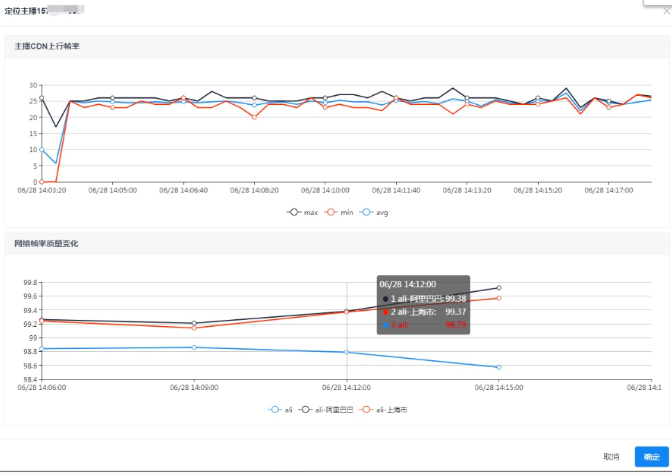Click the blue avg point at 14:03:20
This screenshot has width=672, height=475.
42,150
